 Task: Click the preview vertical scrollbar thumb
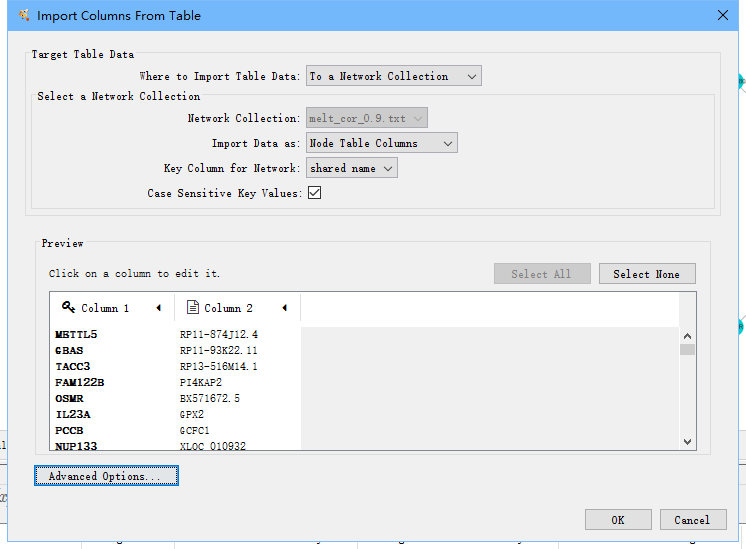[687, 350]
